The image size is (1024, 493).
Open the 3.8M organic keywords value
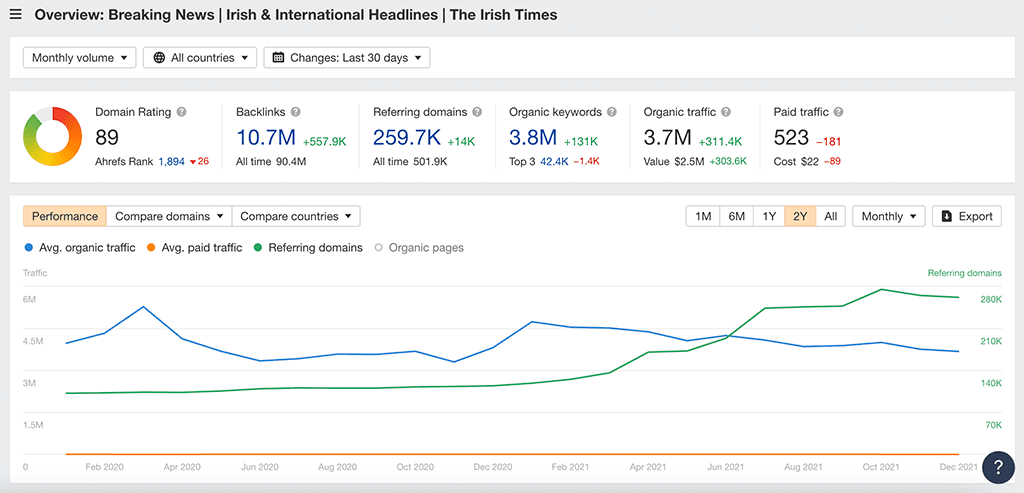click(x=533, y=138)
